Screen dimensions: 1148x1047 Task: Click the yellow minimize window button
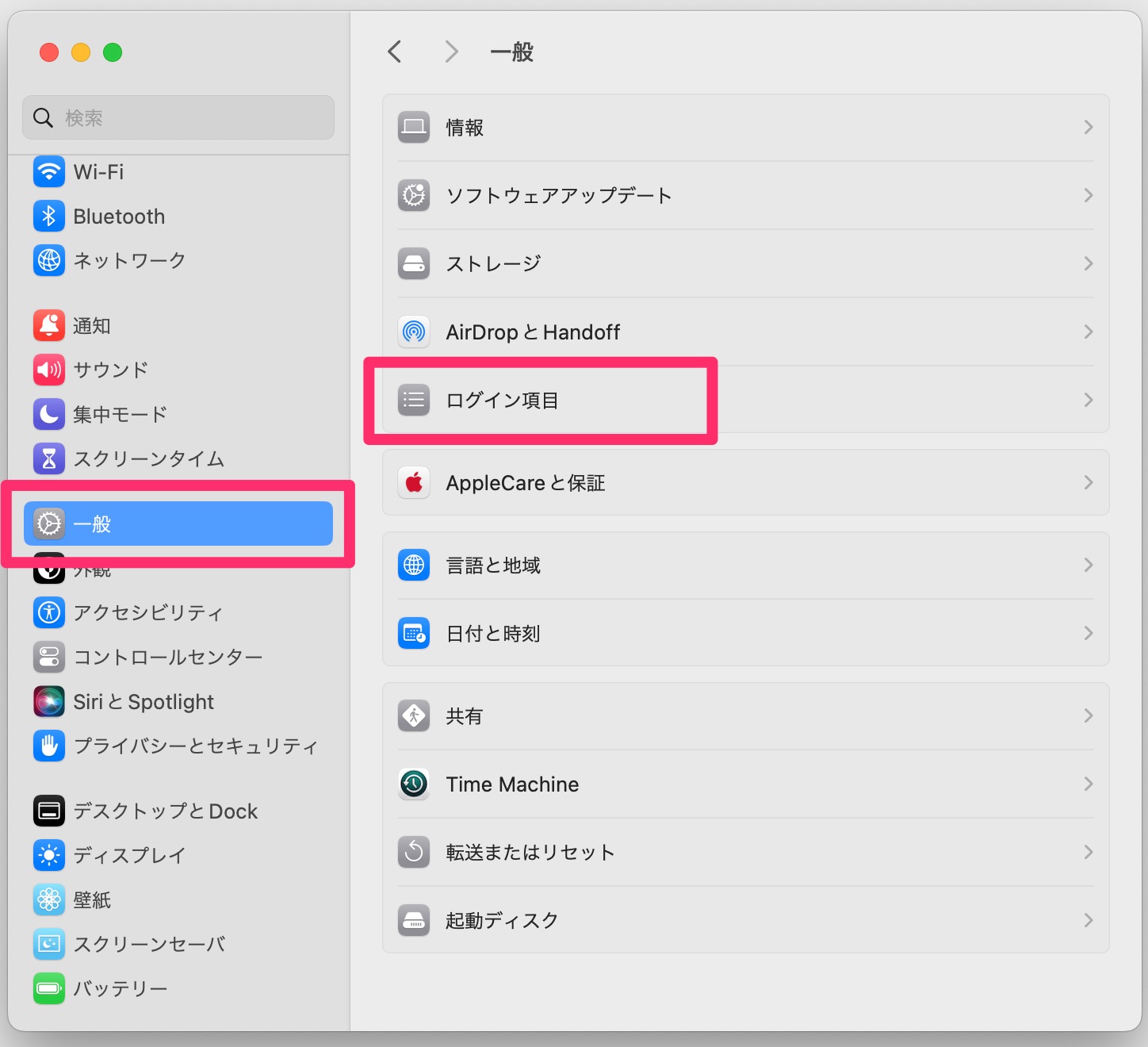point(81,52)
